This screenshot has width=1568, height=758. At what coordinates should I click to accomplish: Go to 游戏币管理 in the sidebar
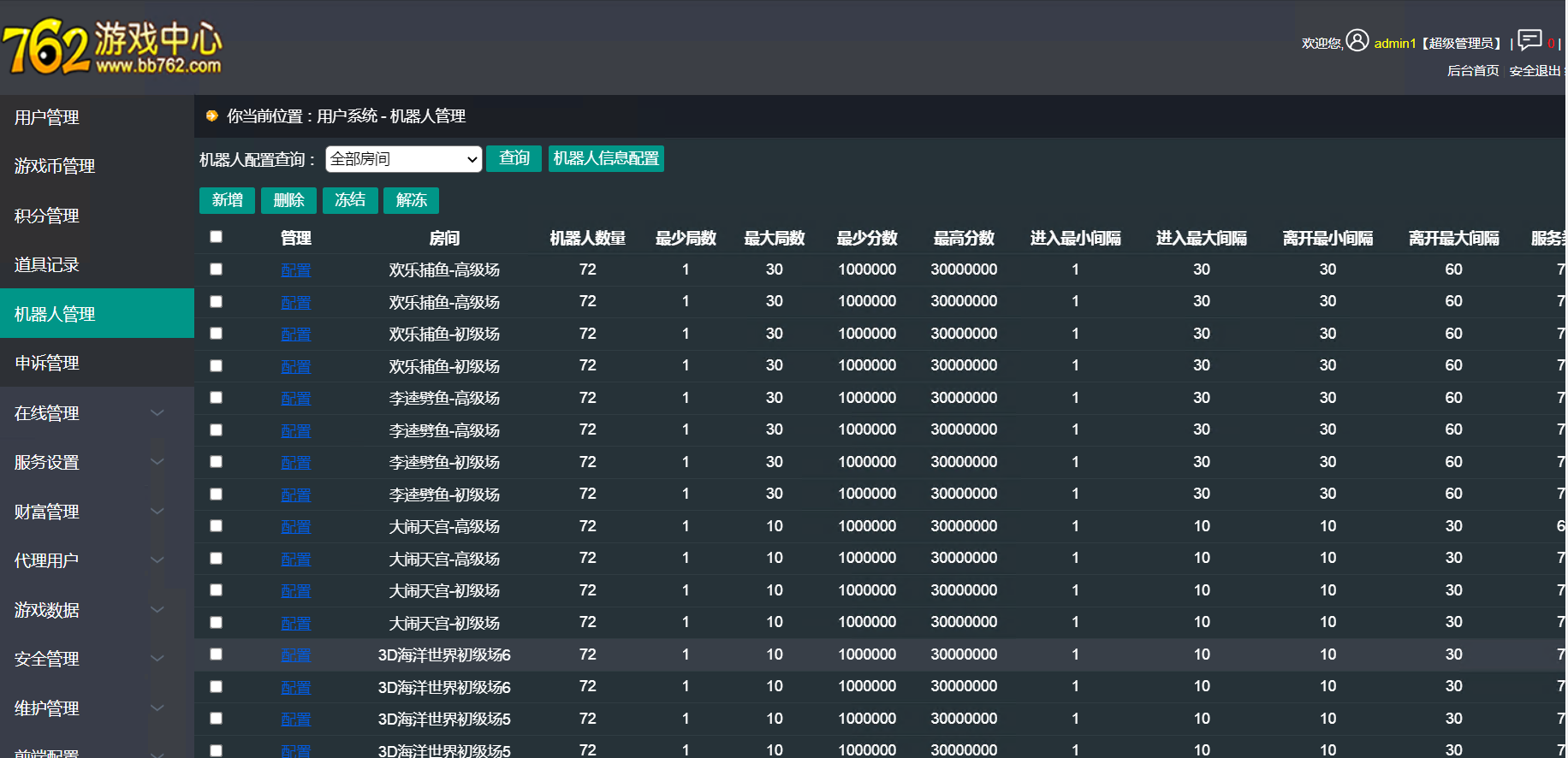[54, 166]
